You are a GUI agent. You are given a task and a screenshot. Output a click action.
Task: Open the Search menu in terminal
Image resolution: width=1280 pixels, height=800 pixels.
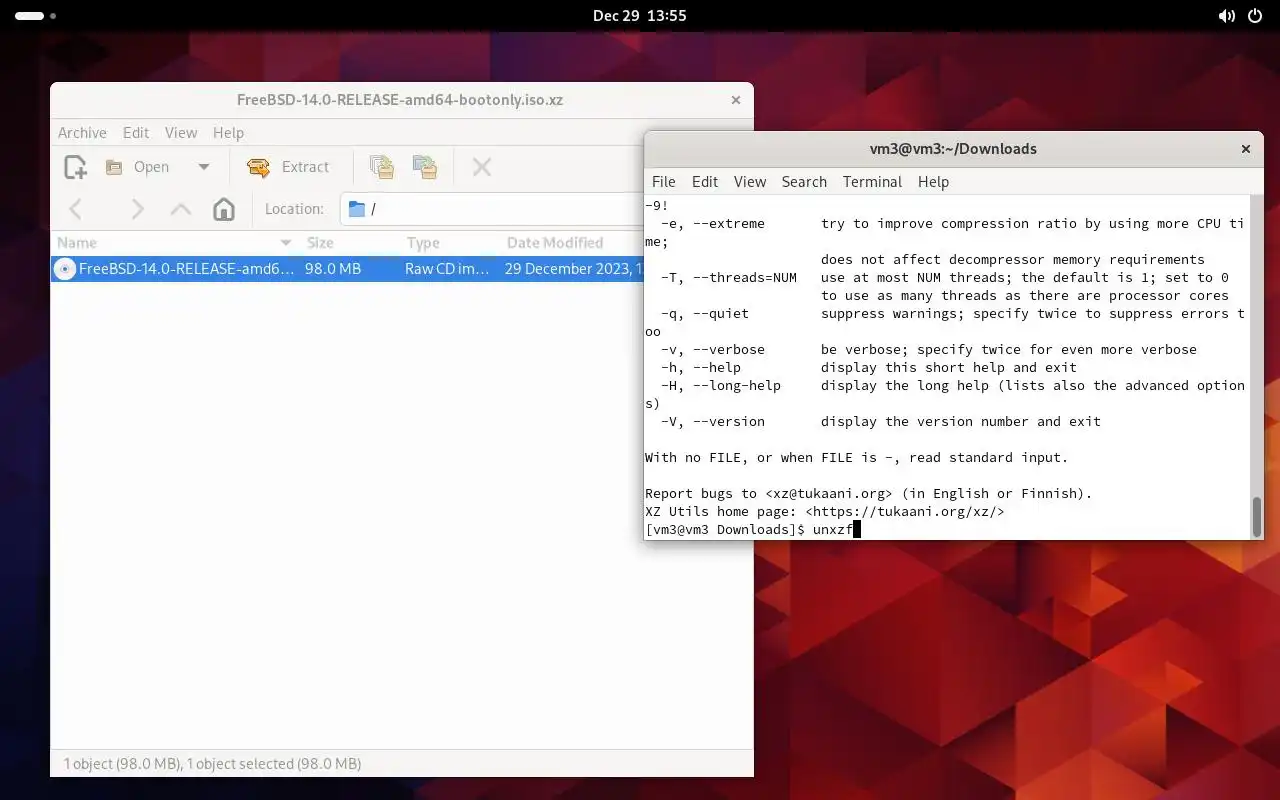coord(804,182)
